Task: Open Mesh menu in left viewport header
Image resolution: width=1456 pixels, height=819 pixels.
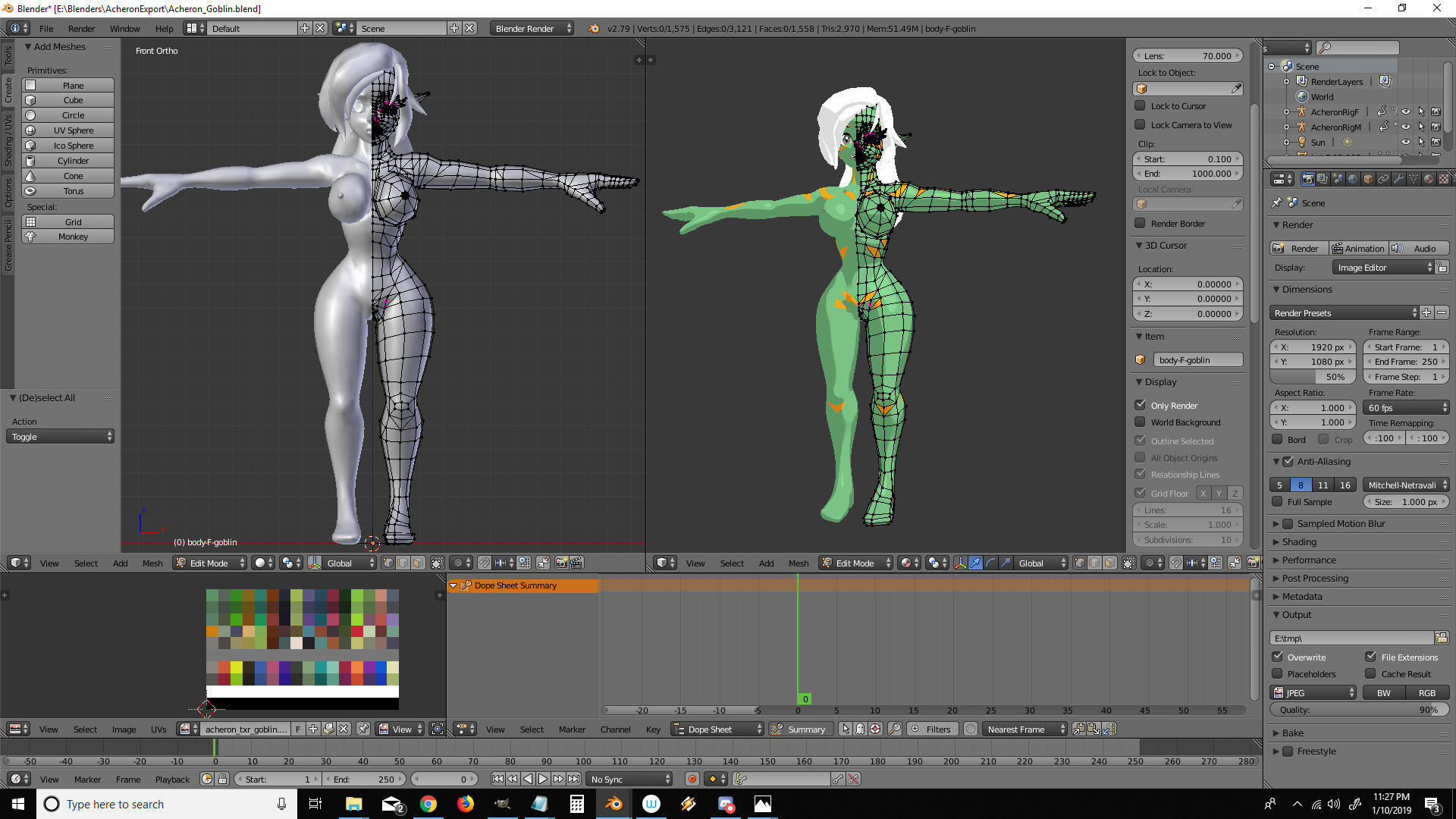Action: tap(152, 563)
